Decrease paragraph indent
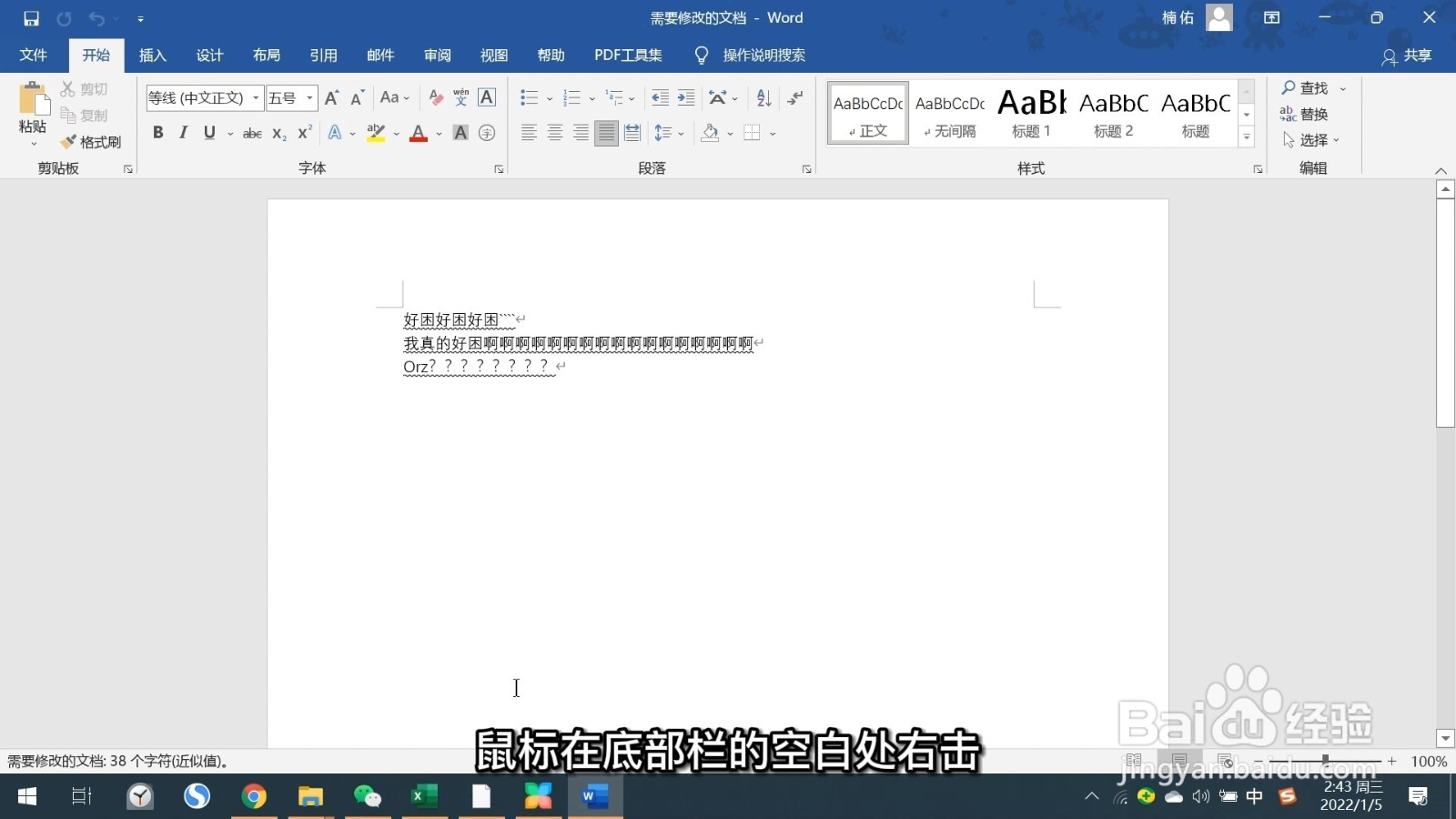The height and width of the screenshot is (819, 1456). click(661, 97)
